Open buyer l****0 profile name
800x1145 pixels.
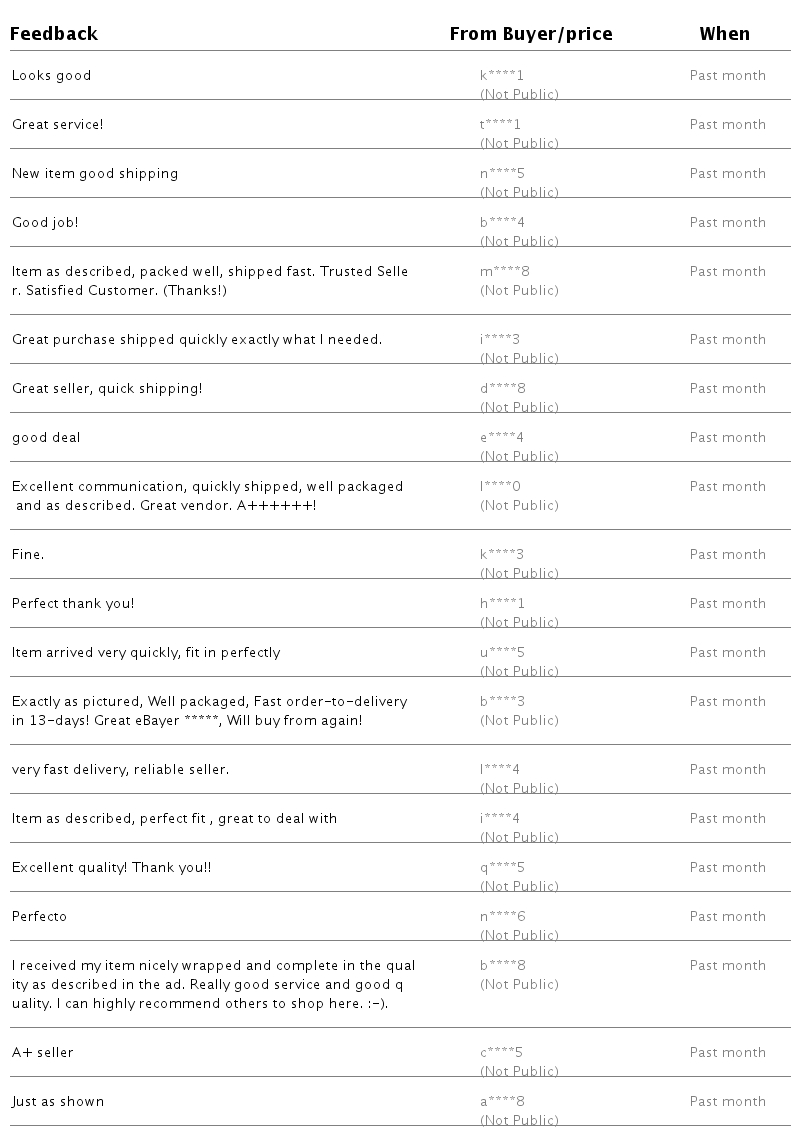pyautogui.click(x=500, y=487)
